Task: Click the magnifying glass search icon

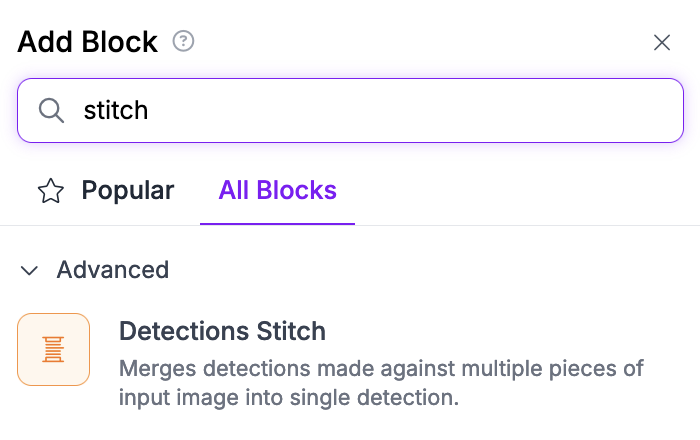Action: pos(51,111)
